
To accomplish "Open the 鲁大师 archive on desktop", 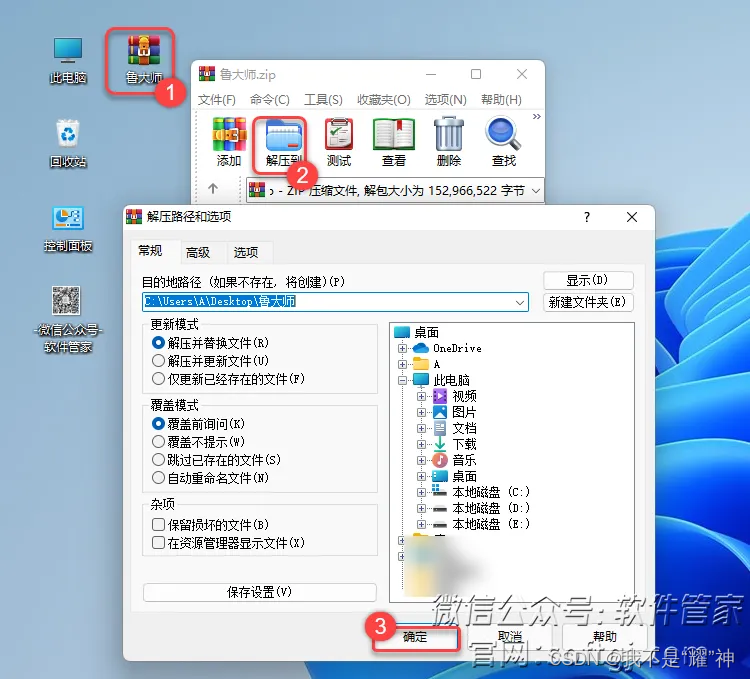I will click(x=143, y=59).
